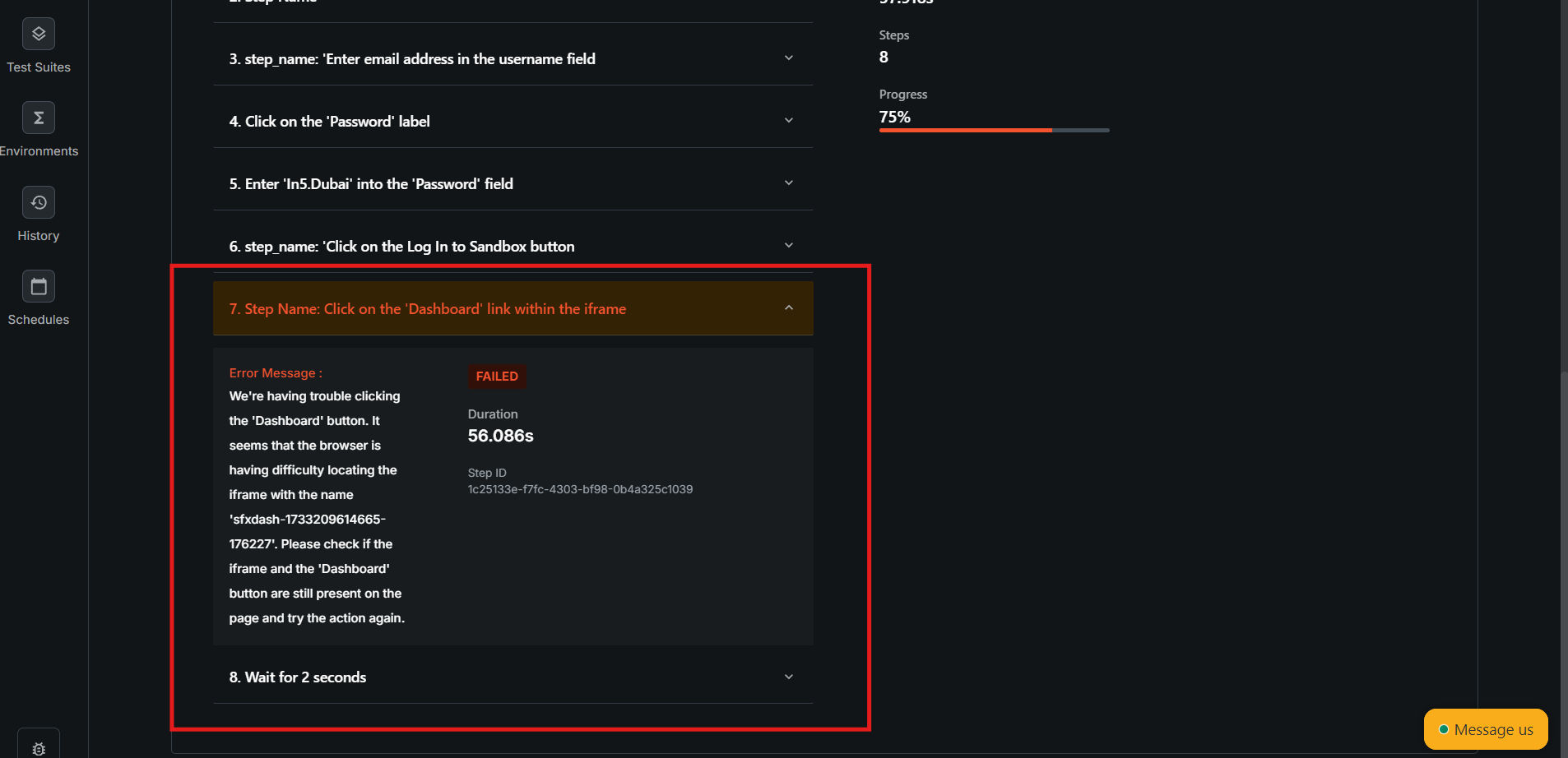
Task: Expand step 3 enter email address
Action: pyautogui.click(x=788, y=58)
